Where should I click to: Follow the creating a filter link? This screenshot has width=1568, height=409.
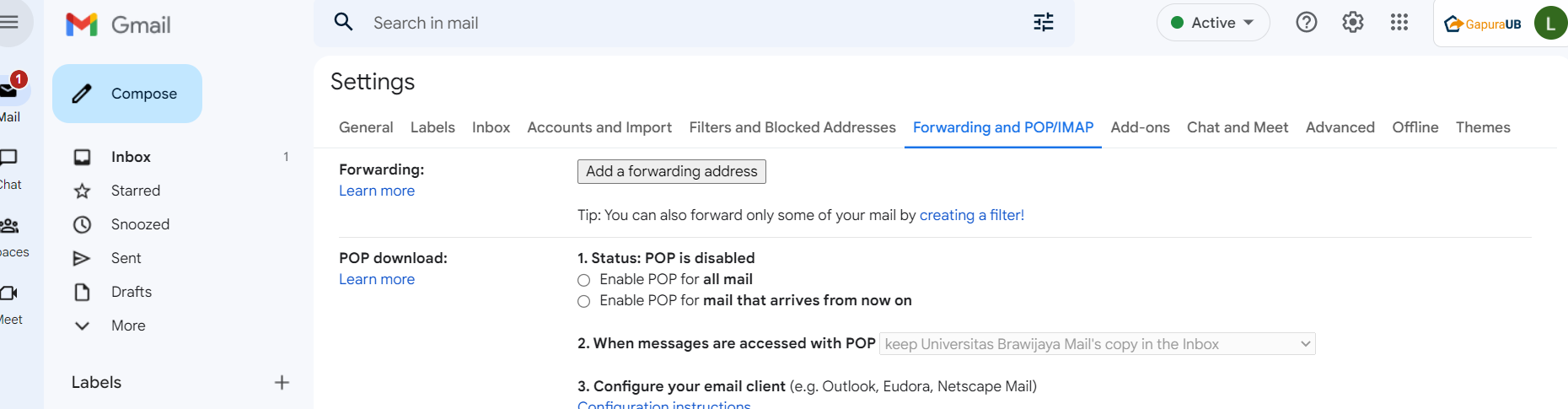pyautogui.click(x=971, y=215)
